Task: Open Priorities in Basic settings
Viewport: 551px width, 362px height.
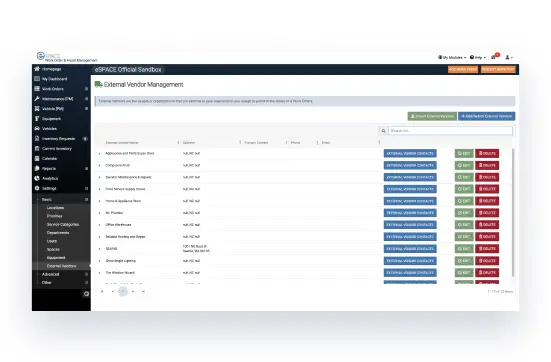Action: pyautogui.click(x=54, y=216)
